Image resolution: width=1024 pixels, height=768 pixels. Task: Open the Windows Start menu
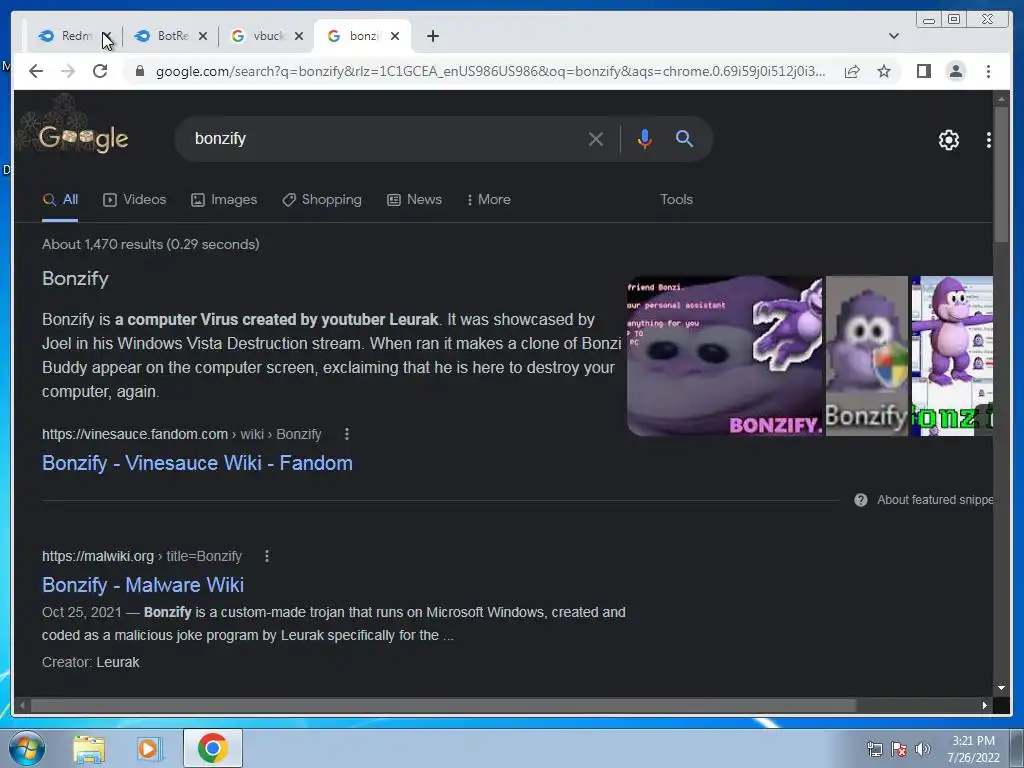[x=27, y=748]
